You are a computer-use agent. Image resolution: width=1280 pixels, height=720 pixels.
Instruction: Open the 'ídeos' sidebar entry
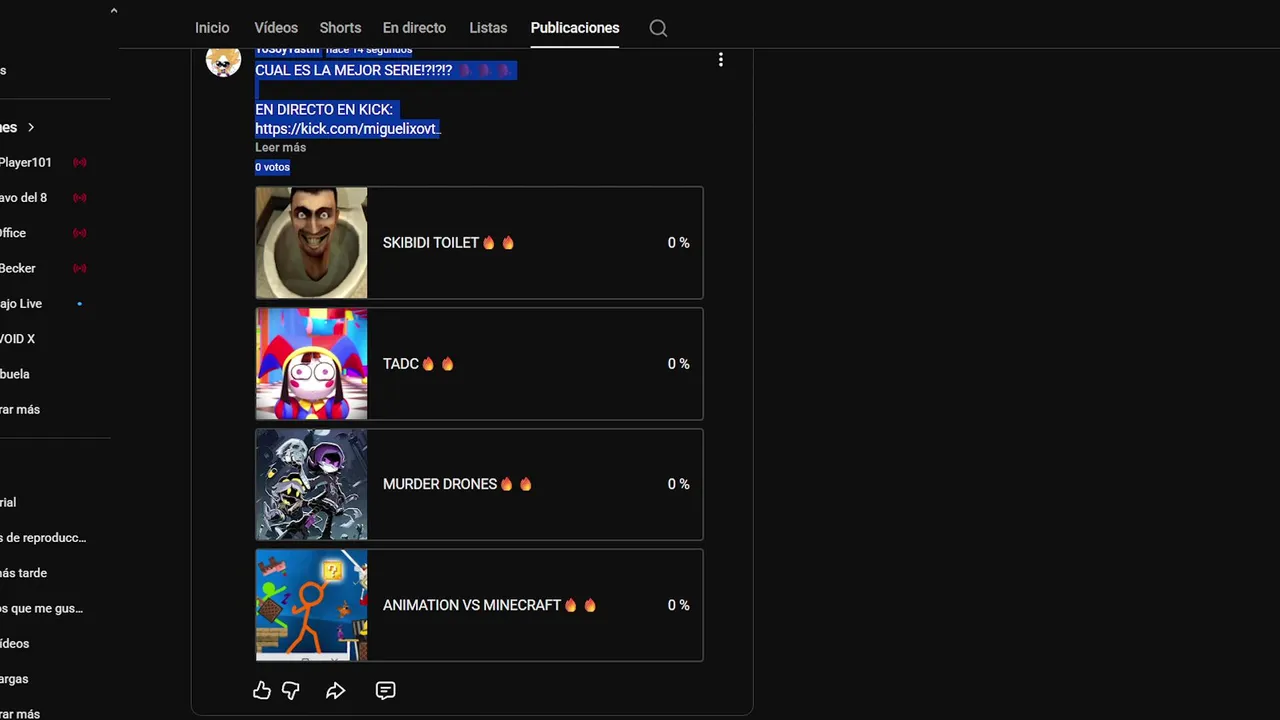(15, 644)
